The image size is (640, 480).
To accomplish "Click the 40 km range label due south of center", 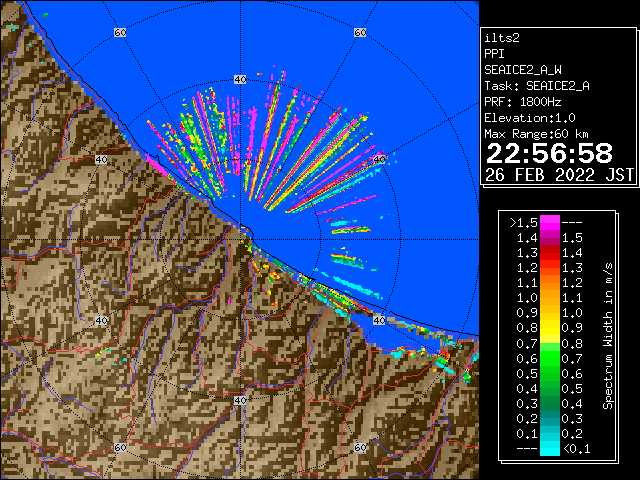I will click(x=240, y=400).
